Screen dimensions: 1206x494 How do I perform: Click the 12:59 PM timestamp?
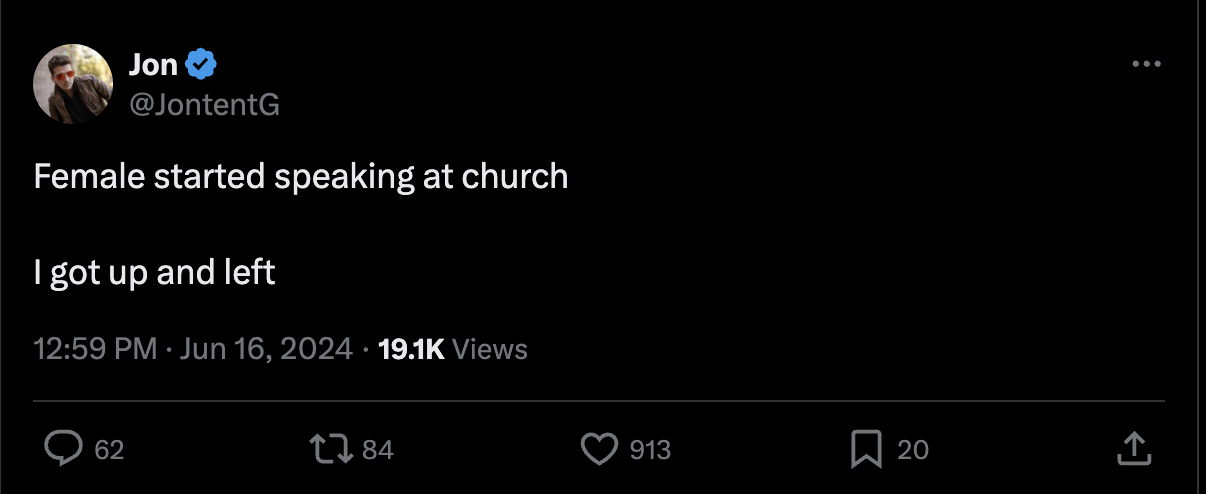pyautogui.click(x=95, y=349)
